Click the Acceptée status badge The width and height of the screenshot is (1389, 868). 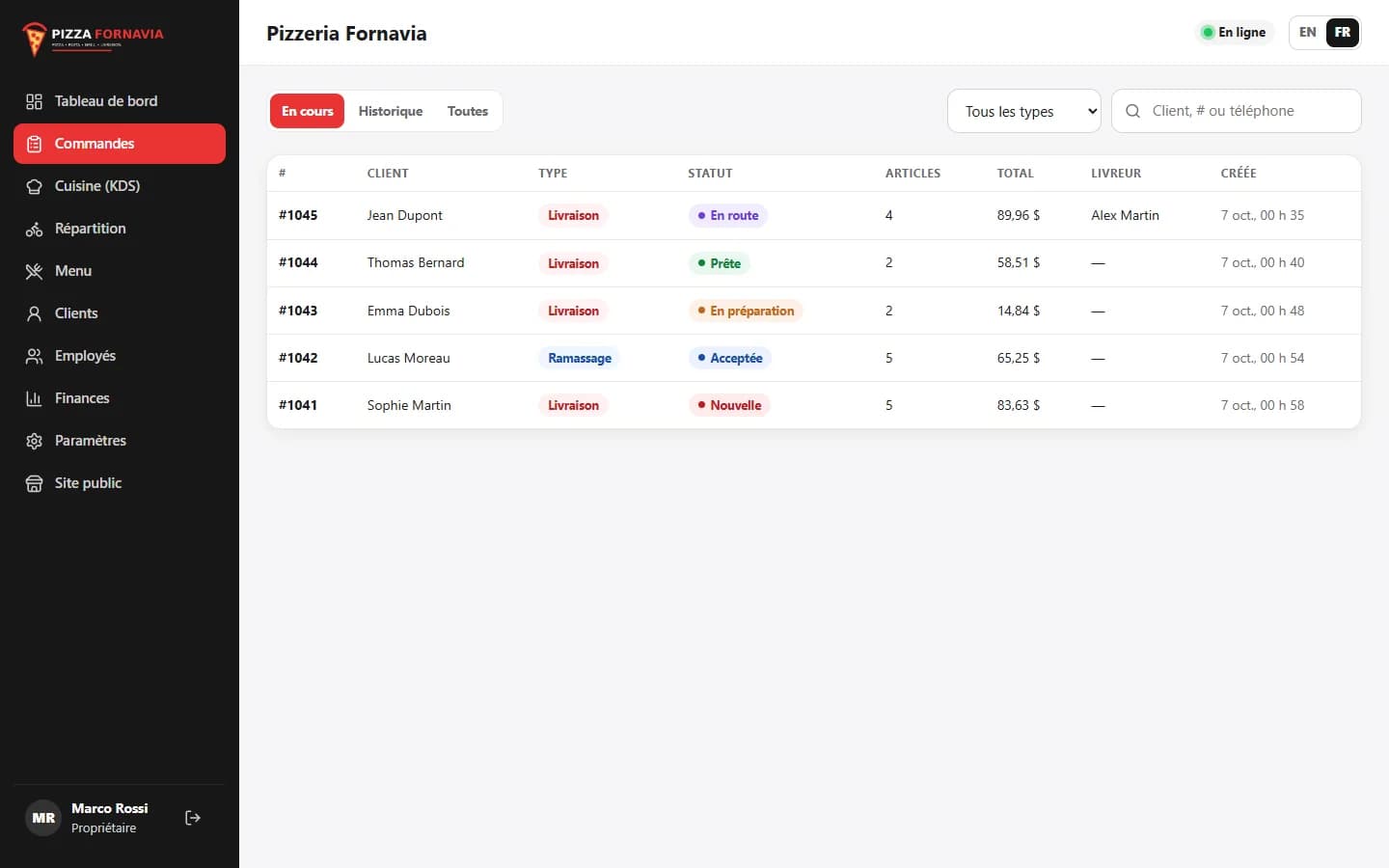click(x=730, y=358)
